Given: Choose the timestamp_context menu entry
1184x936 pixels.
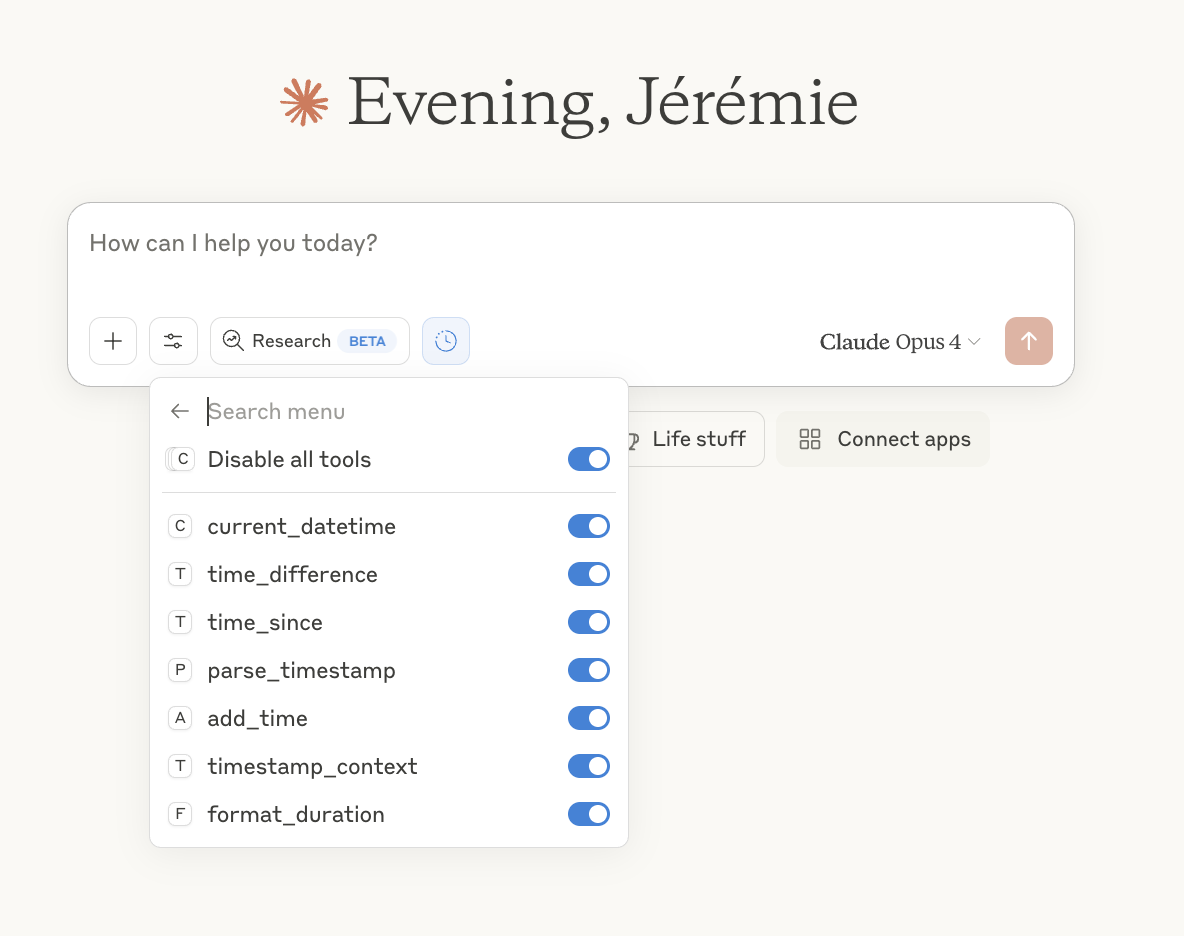Looking at the screenshot, I should click(312, 766).
